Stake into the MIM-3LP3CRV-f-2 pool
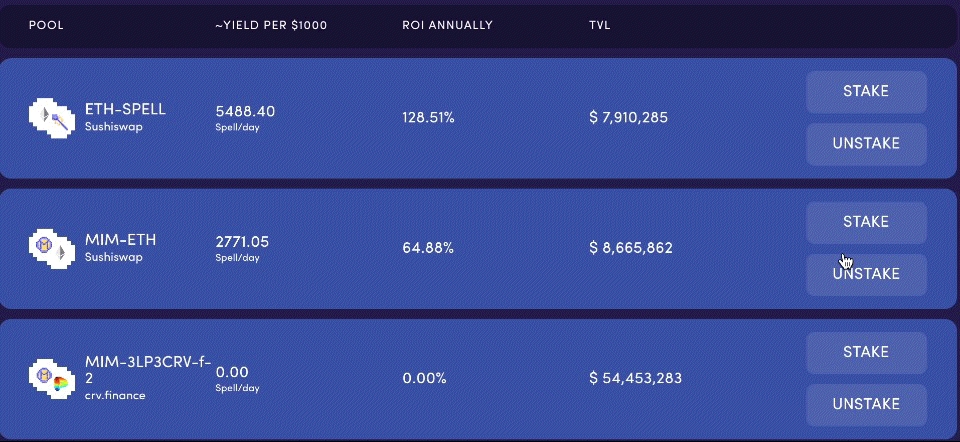 866,352
